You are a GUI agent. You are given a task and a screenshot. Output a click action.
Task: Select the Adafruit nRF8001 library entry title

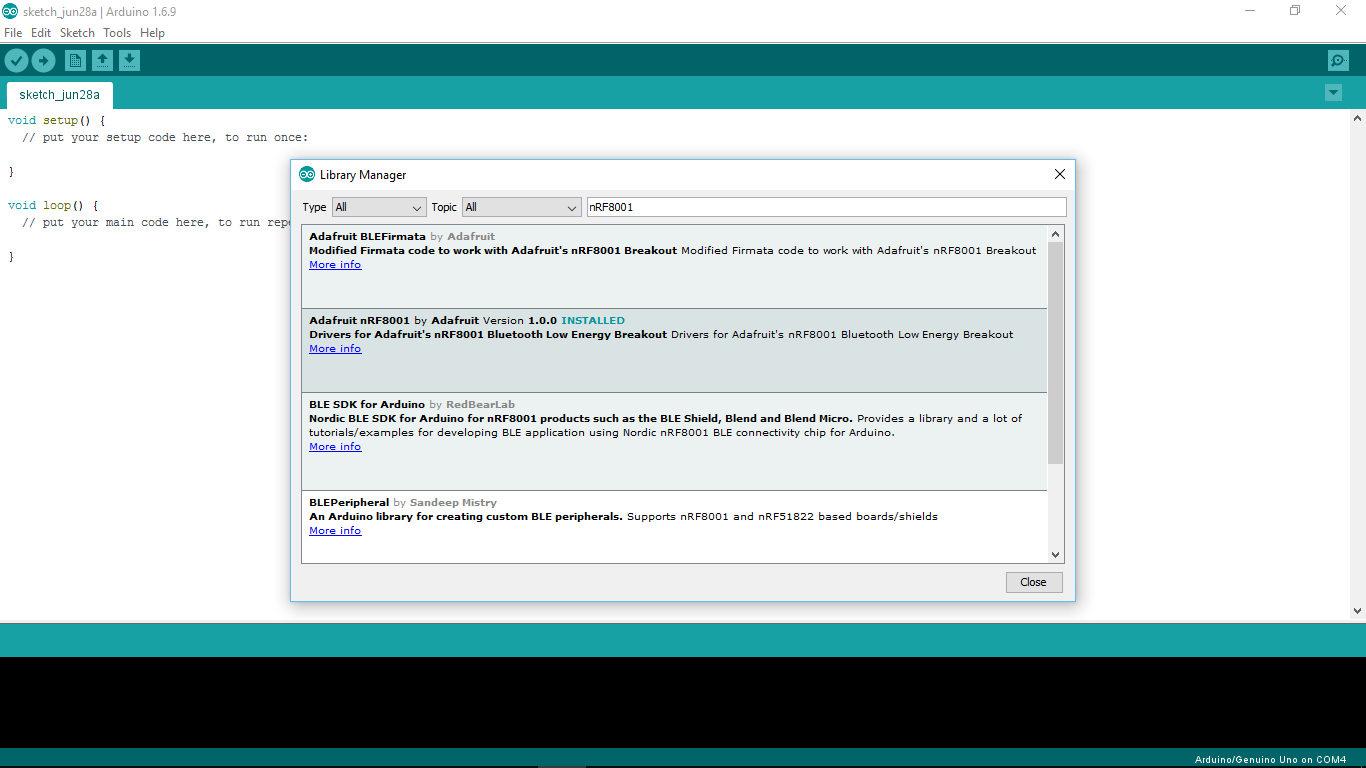click(x=359, y=321)
